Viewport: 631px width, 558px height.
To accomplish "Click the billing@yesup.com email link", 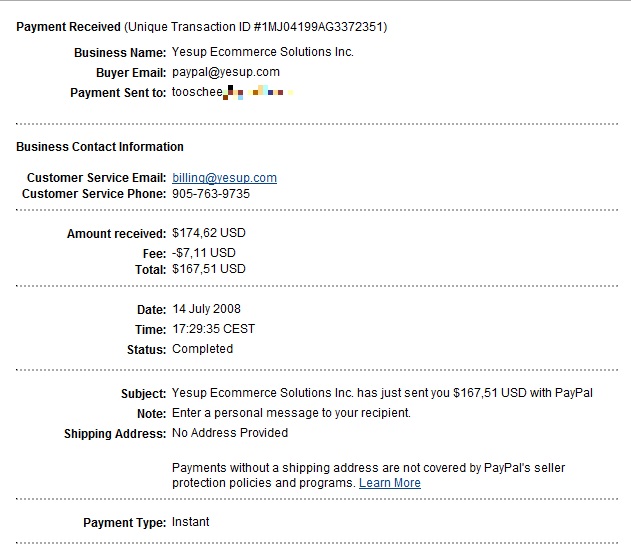I will pos(224,178).
